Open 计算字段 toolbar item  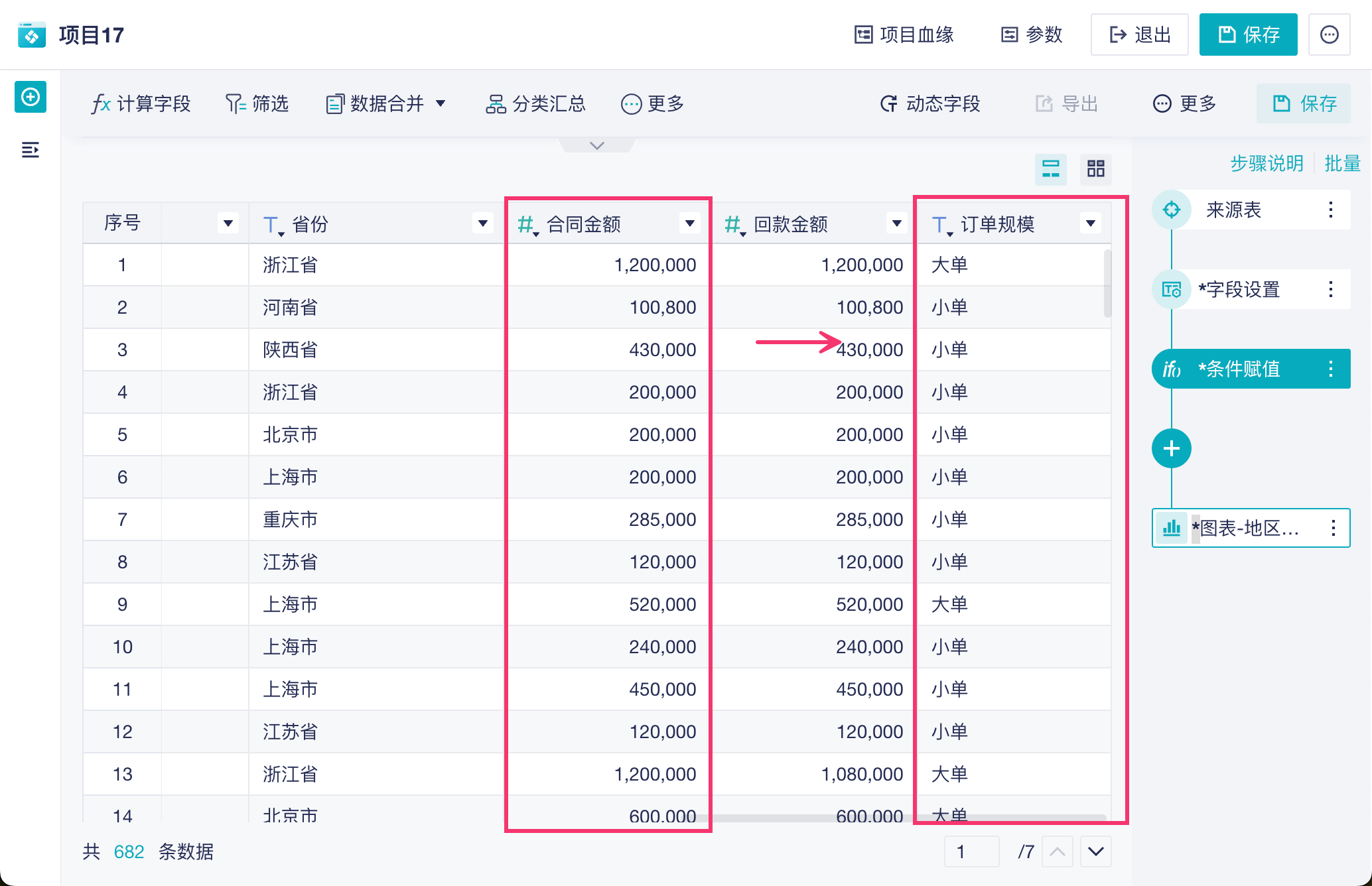tap(141, 103)
